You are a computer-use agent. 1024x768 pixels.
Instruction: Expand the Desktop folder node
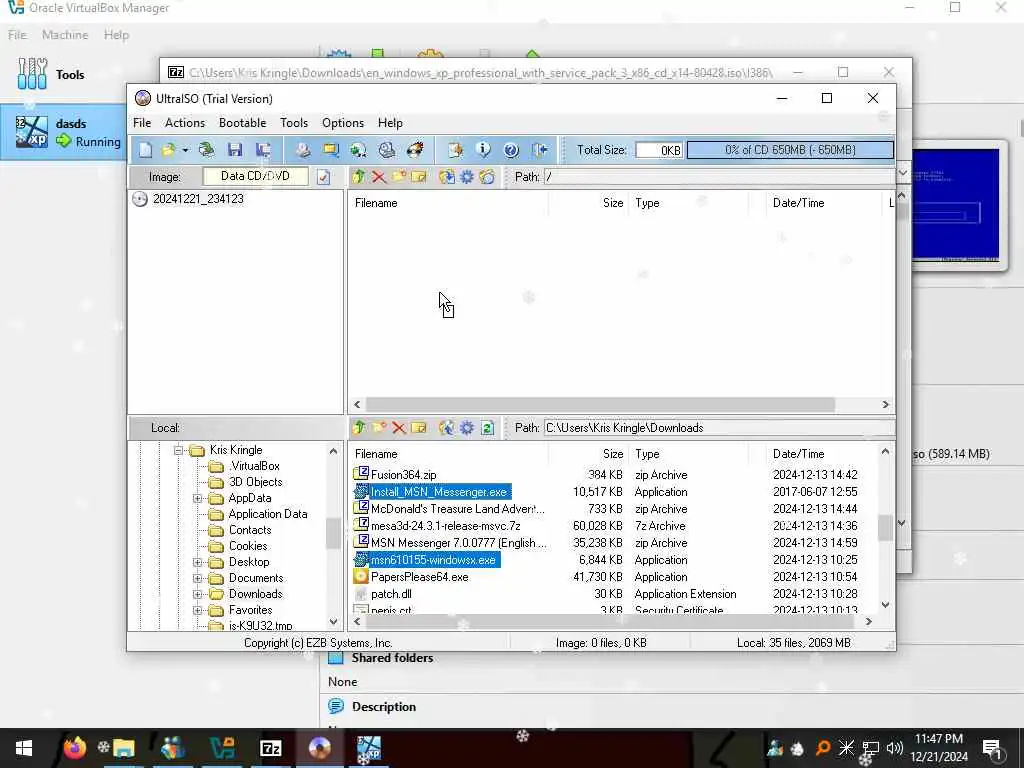coord(197,562)
